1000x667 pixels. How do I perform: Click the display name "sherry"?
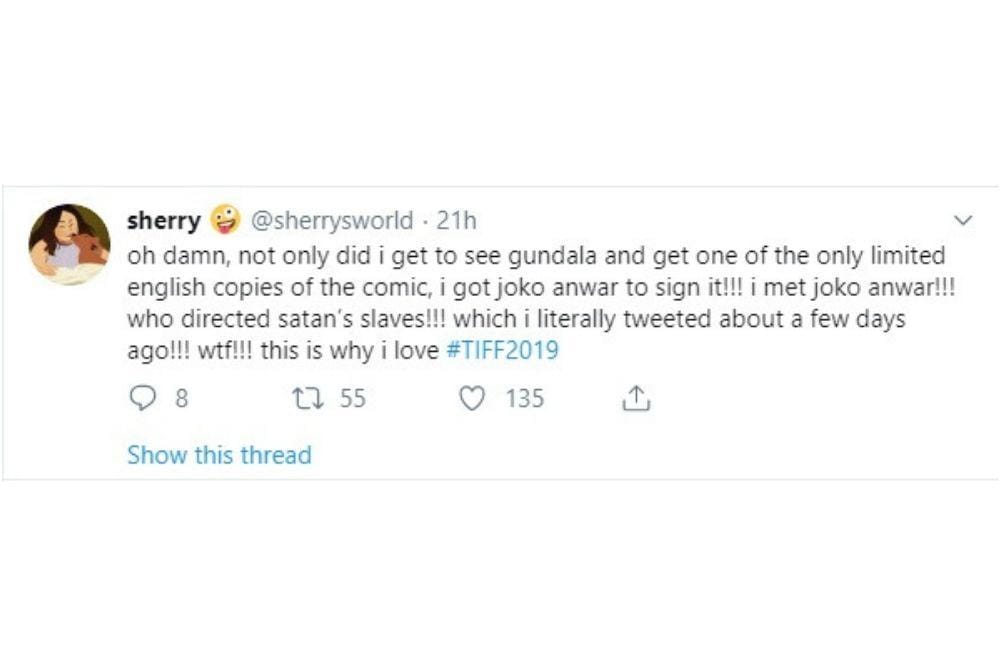pos(164,220)
